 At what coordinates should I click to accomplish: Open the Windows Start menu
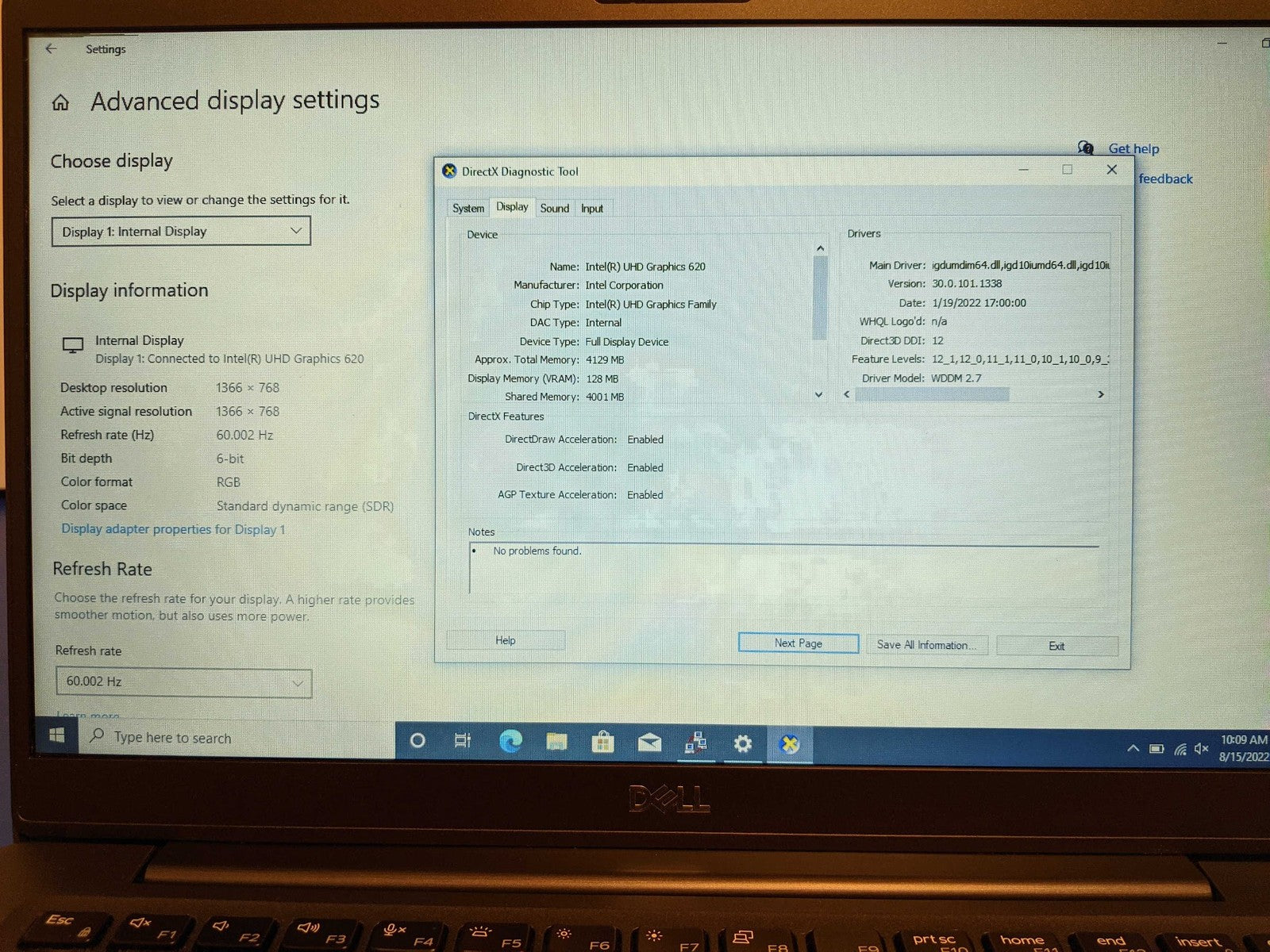pos(56,736)
